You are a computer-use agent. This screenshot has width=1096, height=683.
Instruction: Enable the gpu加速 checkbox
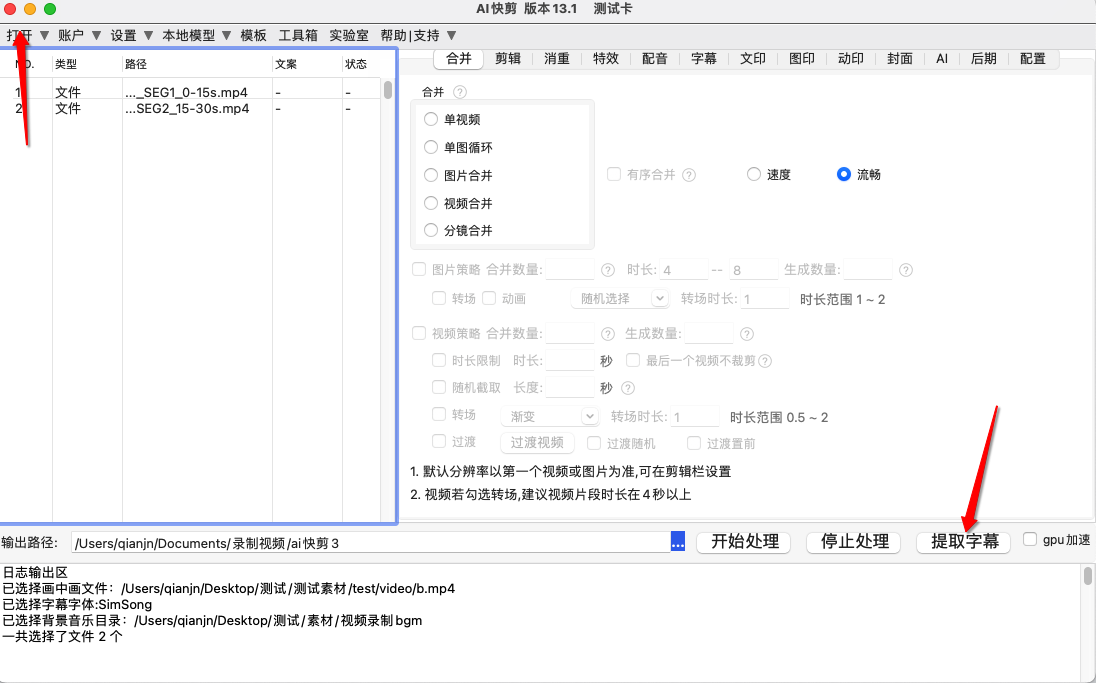click(1030, 539)
